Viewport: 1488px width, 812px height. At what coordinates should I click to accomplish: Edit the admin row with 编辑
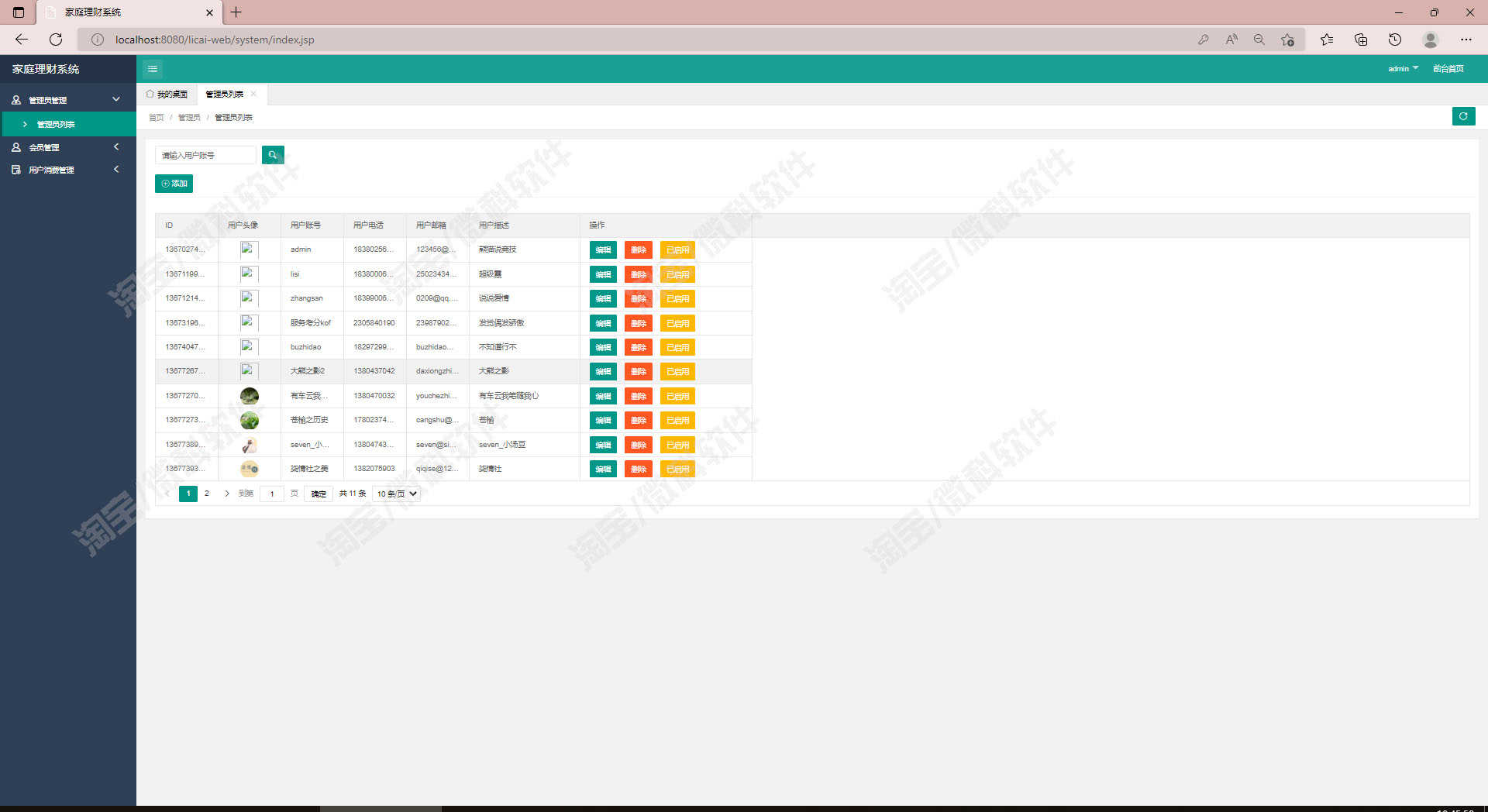(x=603, y=250)
